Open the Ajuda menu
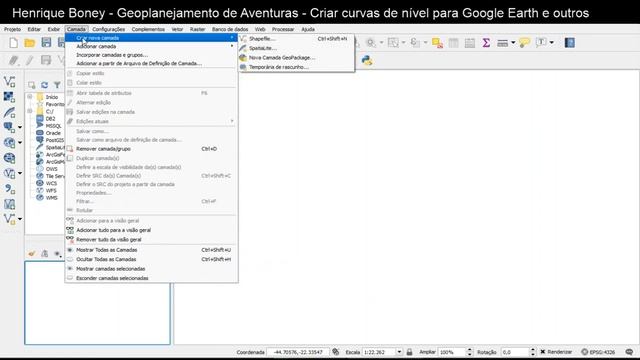640x360 pixels. (308, 29)
